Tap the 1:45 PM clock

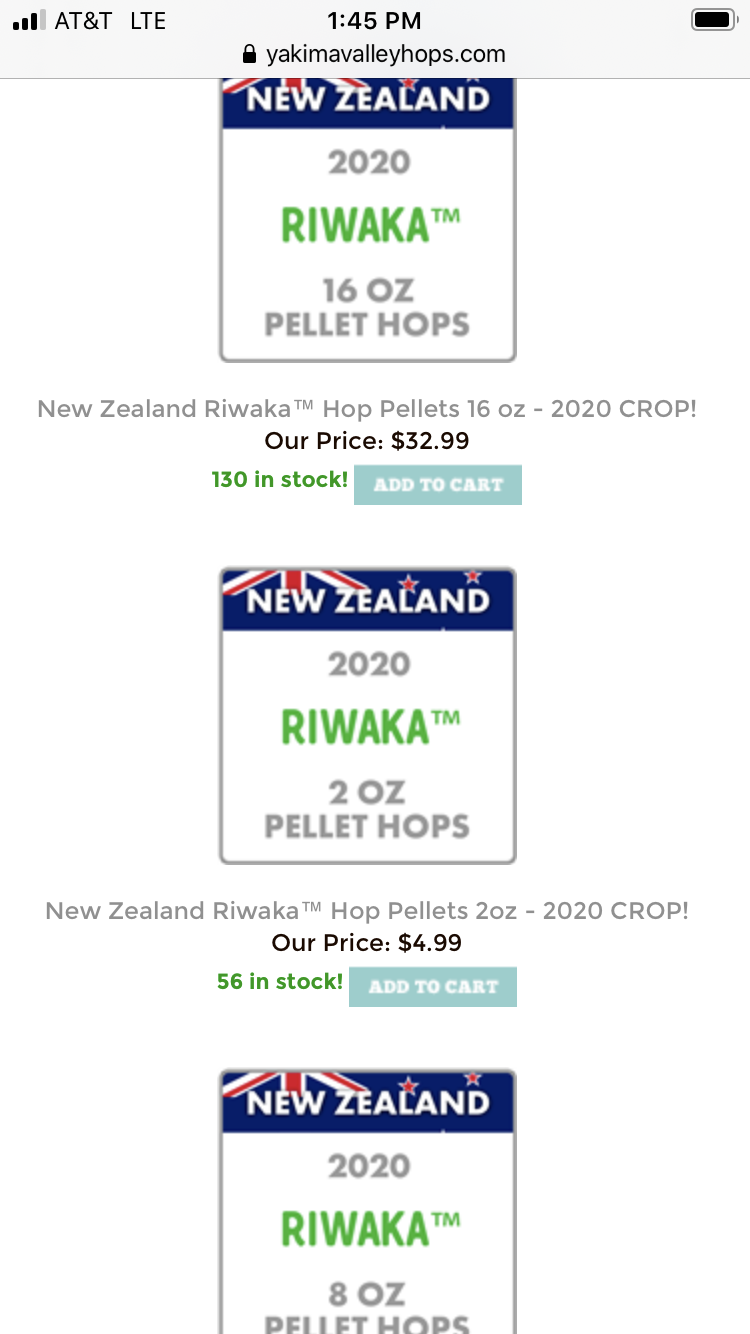click(x=375, y=20)
